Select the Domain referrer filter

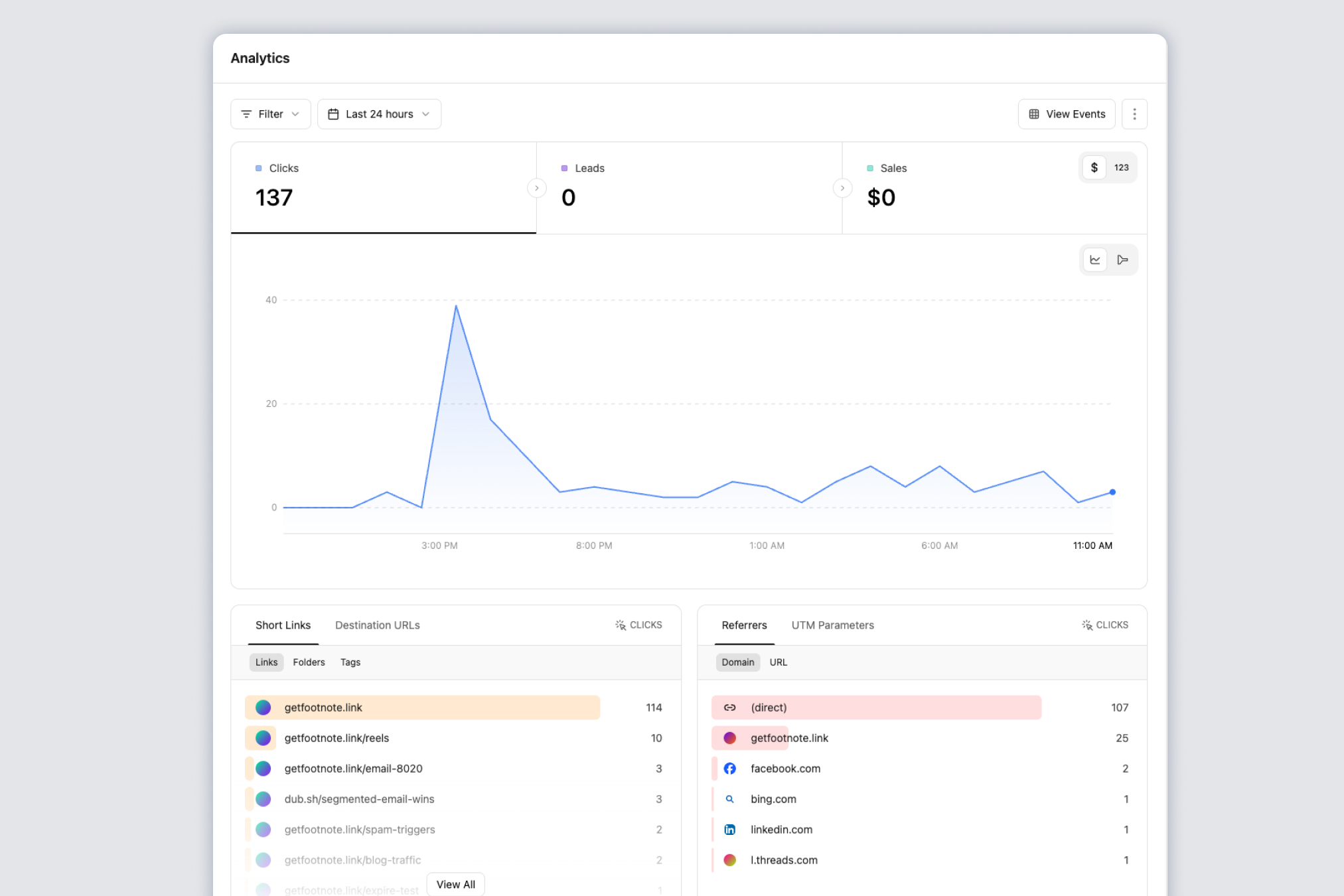pos(737,662)
